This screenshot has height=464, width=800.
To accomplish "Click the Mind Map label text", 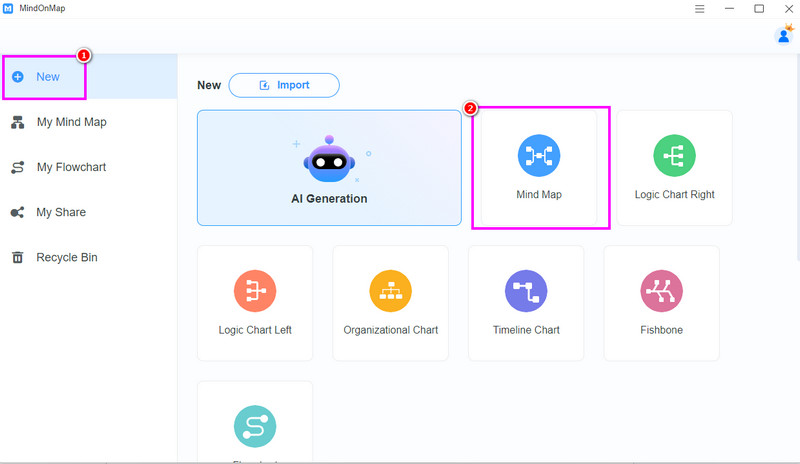I will click(539, 194).
